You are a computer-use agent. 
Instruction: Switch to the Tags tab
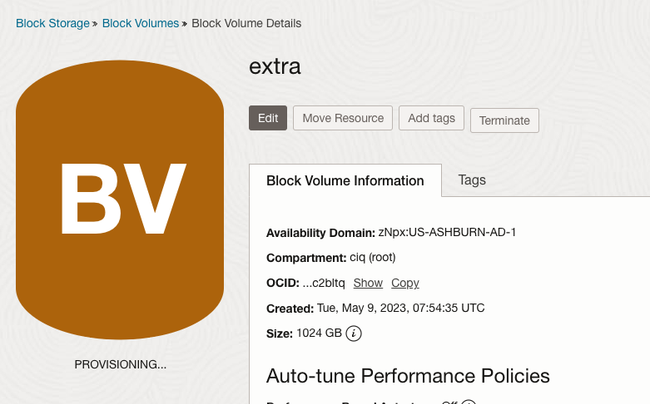[x=472, y=180]
